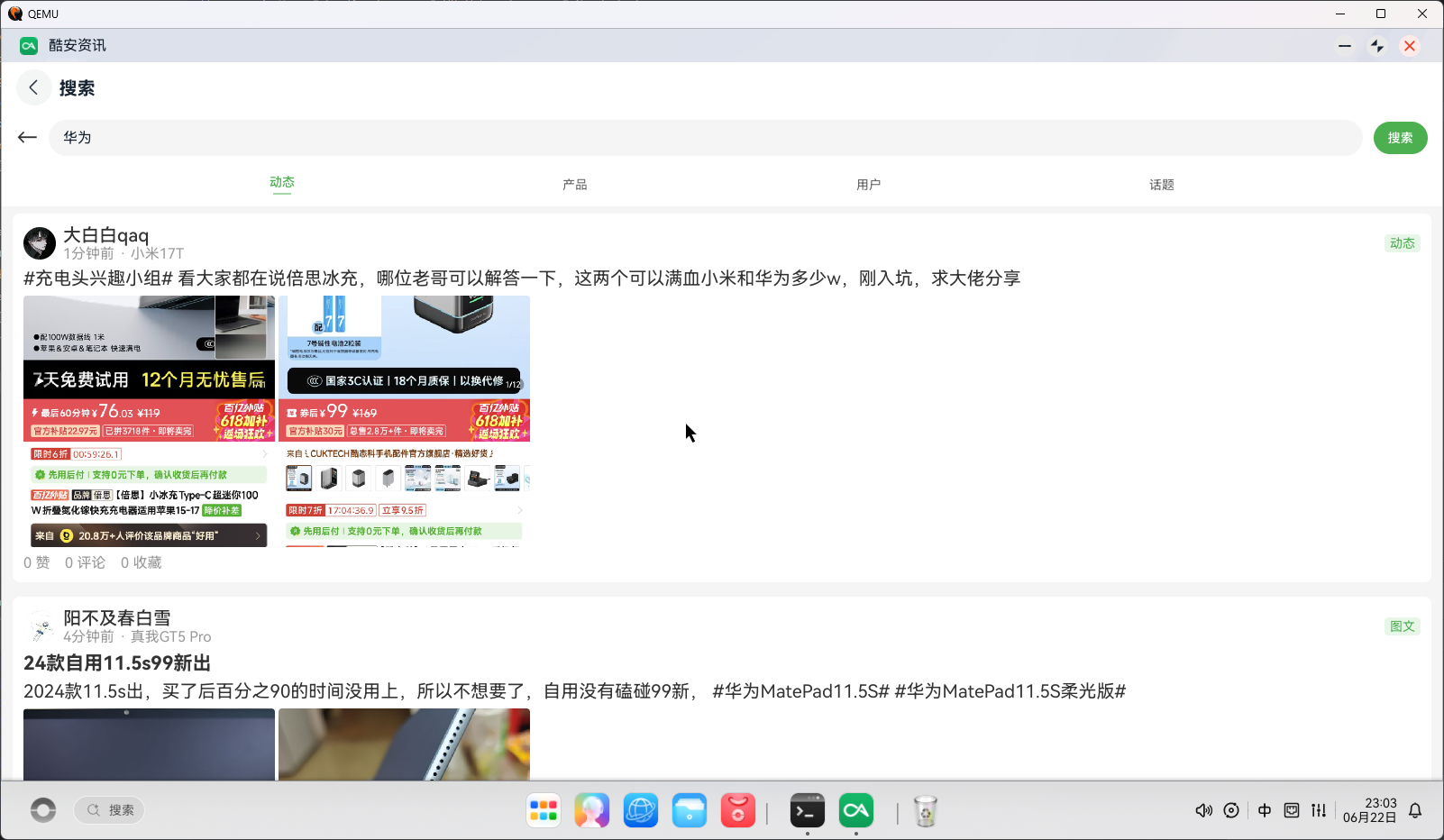Open the blue file manager icon in dock
This screenshot has width=1444, height=840.
[x=690, y=811]
